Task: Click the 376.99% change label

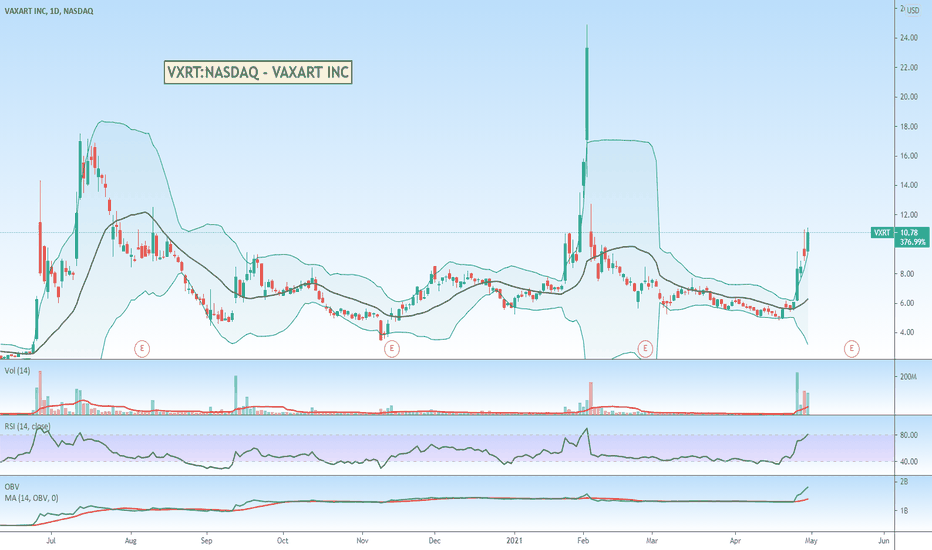Action: (912, 242)
